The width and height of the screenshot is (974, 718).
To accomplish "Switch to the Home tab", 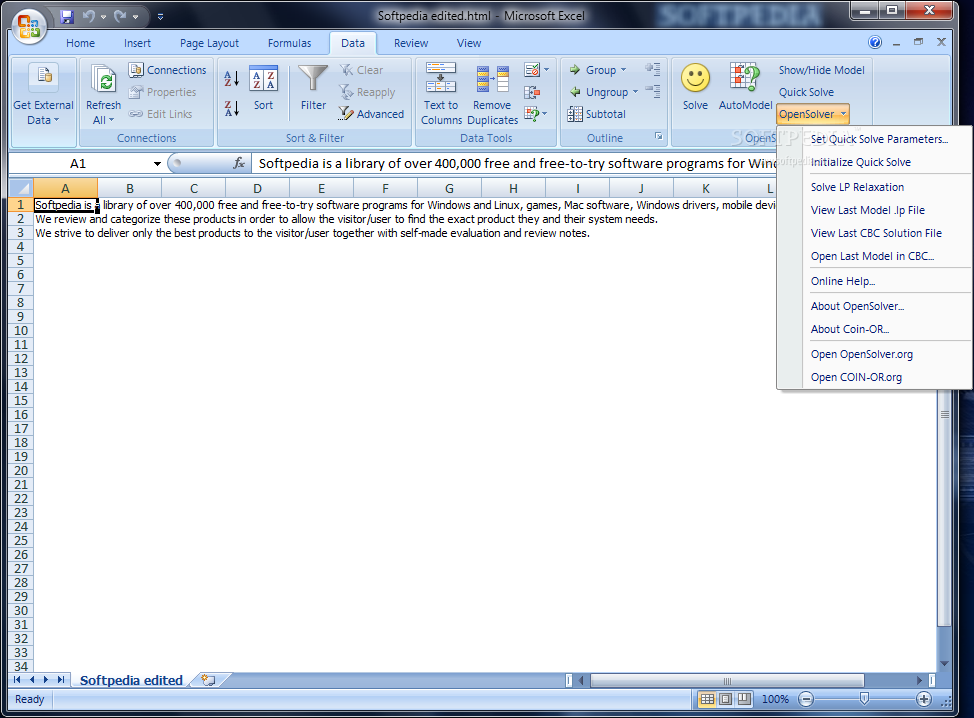I will pos(80,43).
